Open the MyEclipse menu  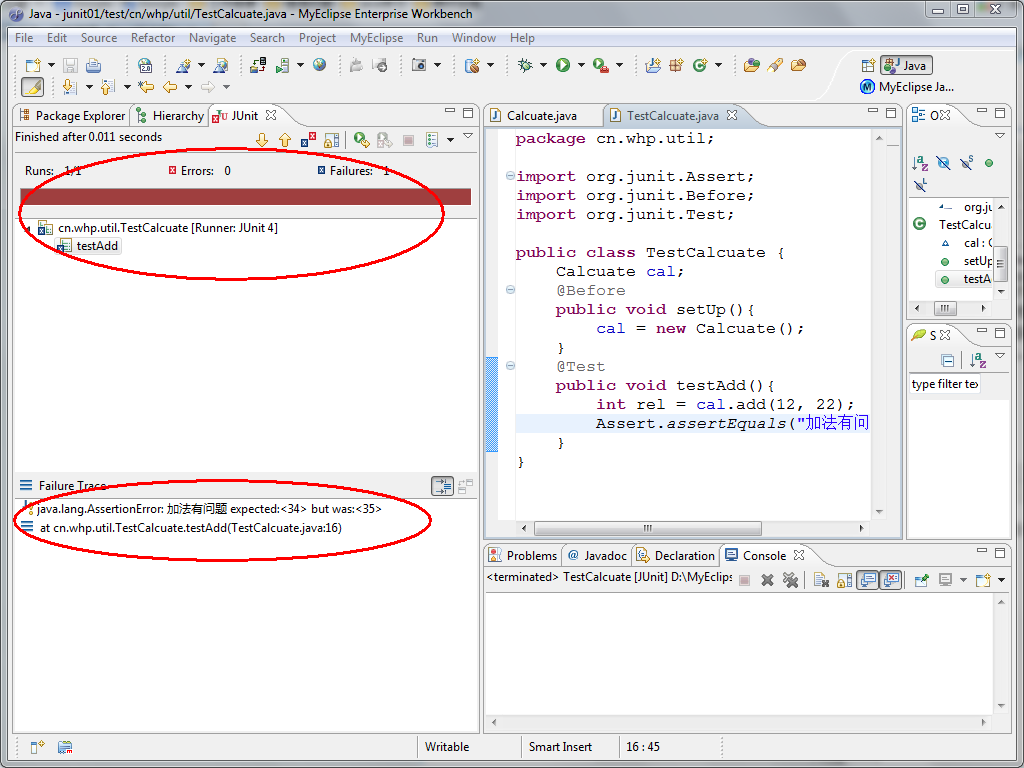coord(376,38)
